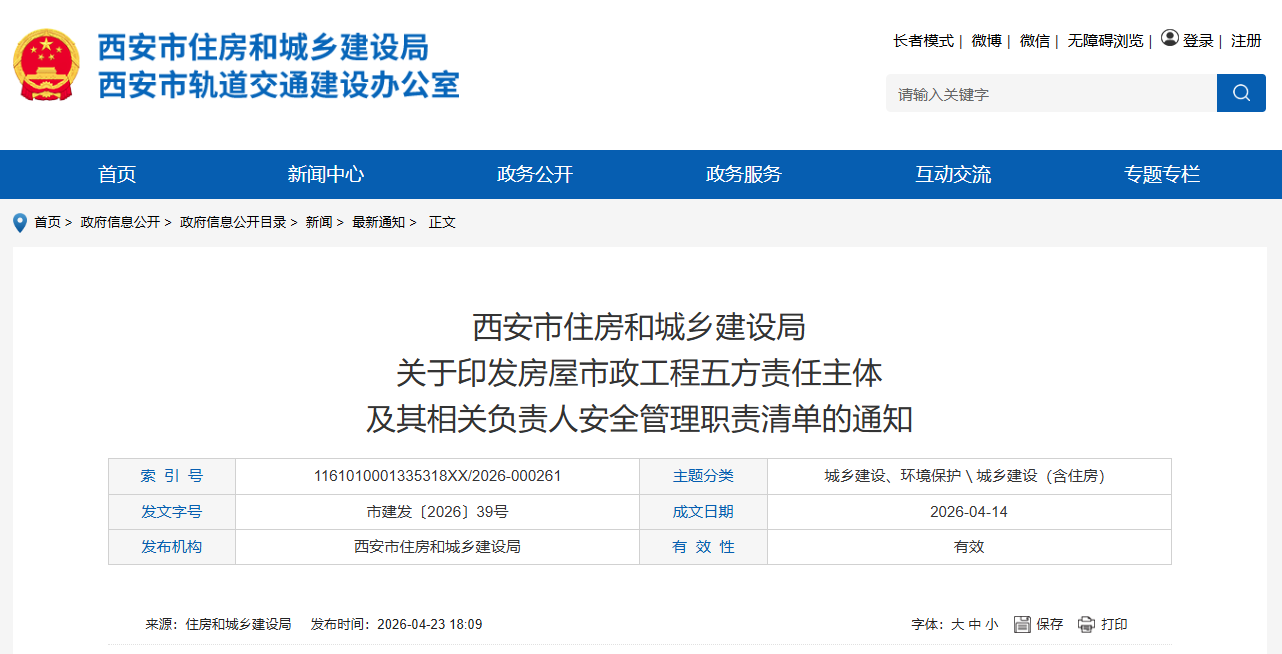Enable 长者模式 elder mode
Screen dimensions: 1282x654
click(x=923, y=41)
